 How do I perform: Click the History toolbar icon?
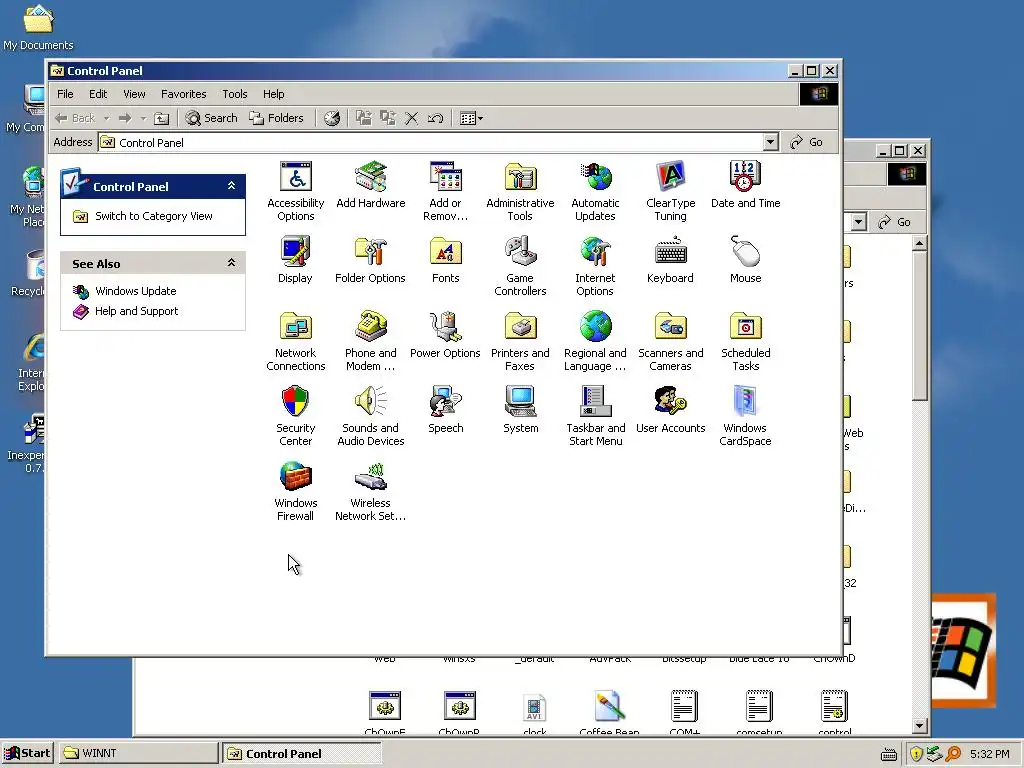332,118
